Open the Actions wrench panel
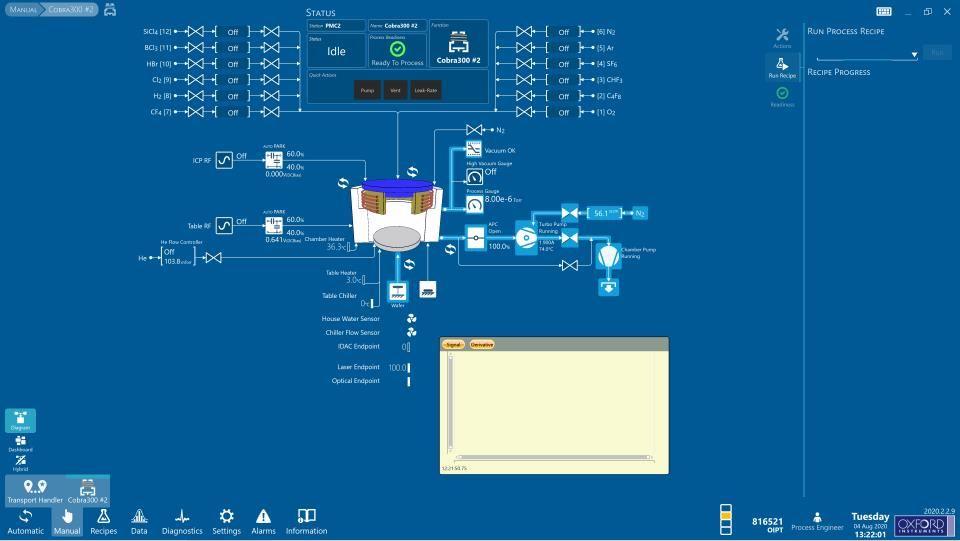Screen dimensions: 960x541 [x=782, y=37]
